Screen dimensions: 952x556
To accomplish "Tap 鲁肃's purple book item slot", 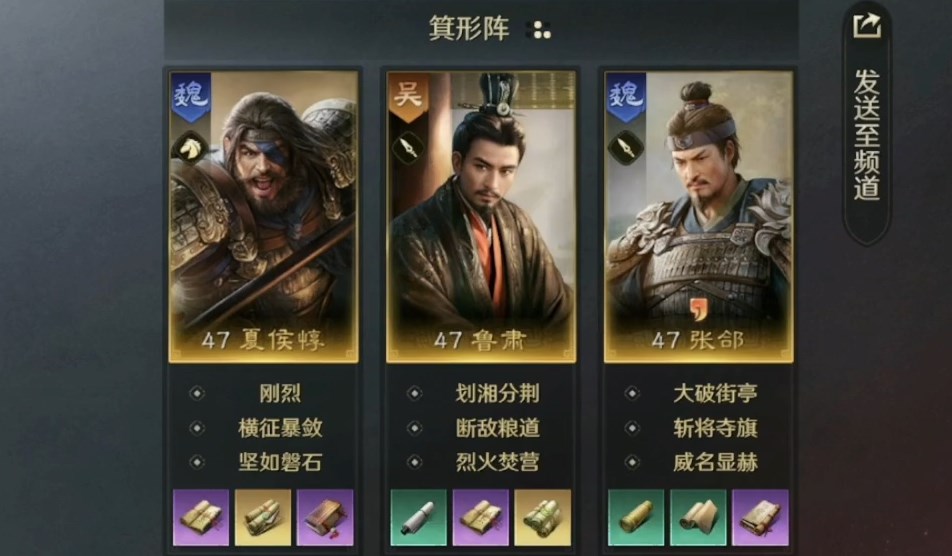I will click(480, 517).
